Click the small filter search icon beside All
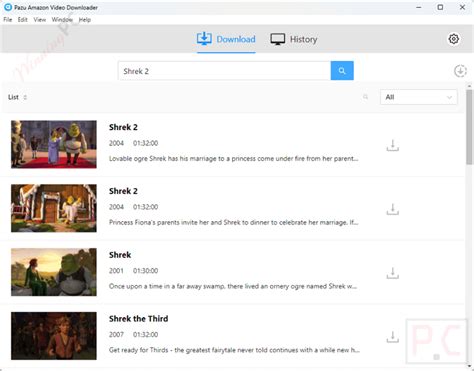The image size is (474, 371). coord(365,97)
